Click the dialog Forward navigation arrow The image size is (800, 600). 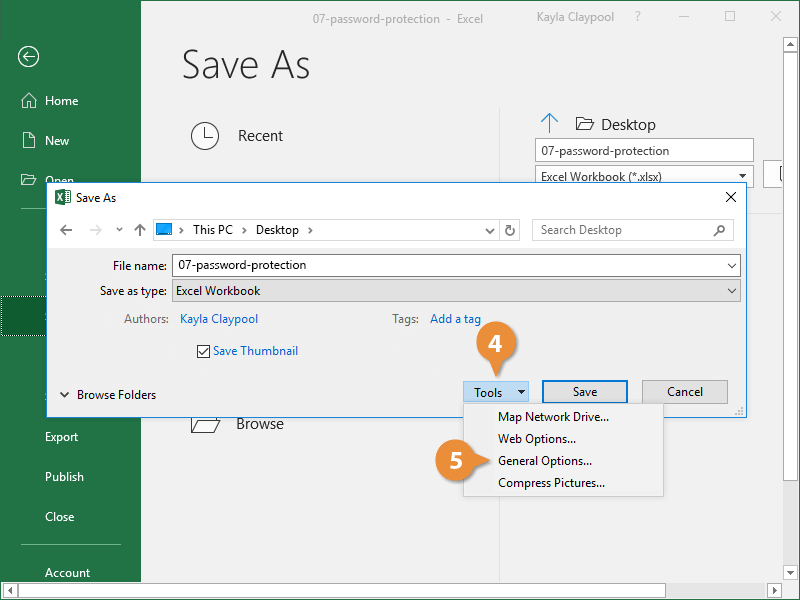pos(95,230)
